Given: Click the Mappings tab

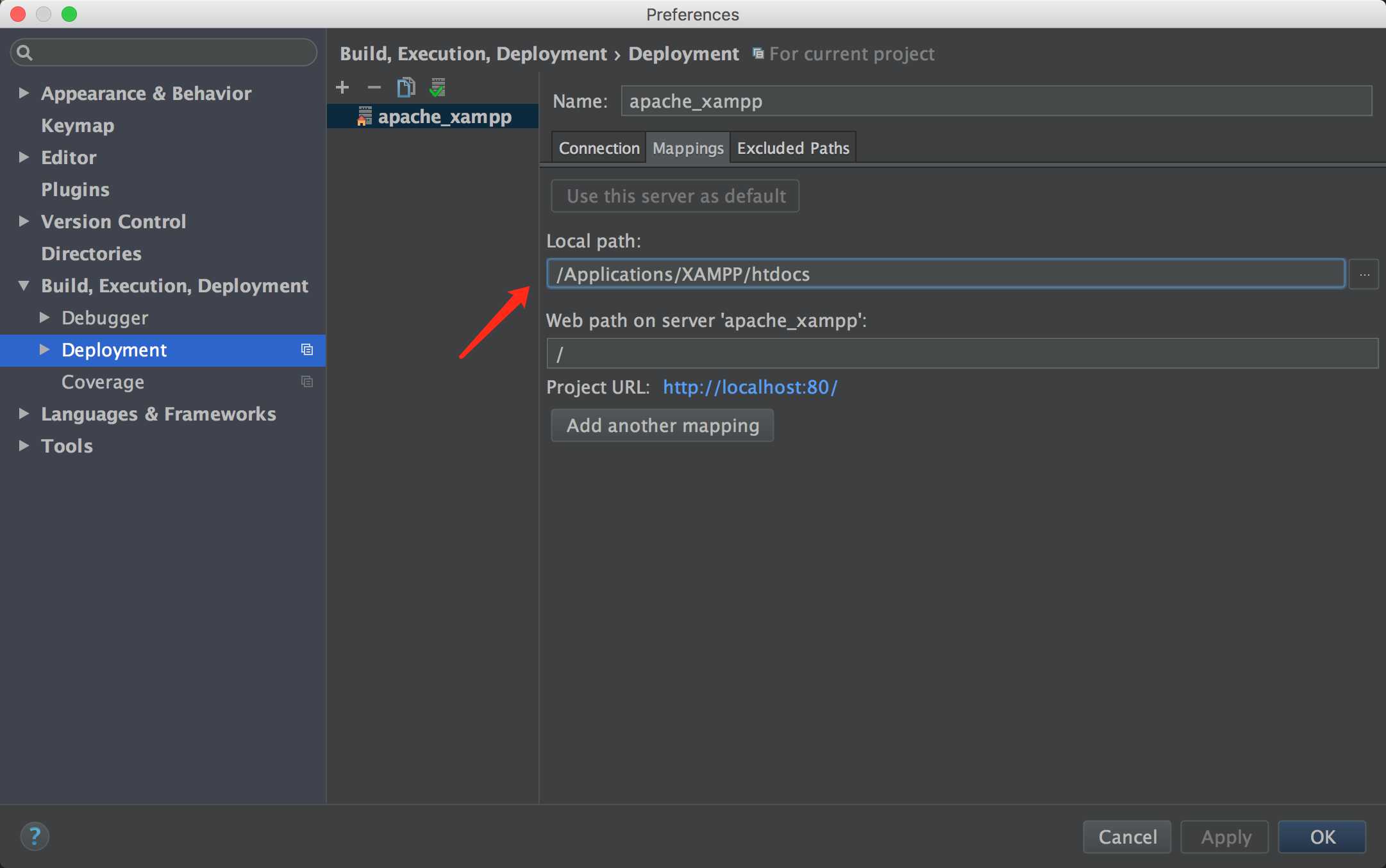Looking at the screenshot, I should [x=688, y=147].
